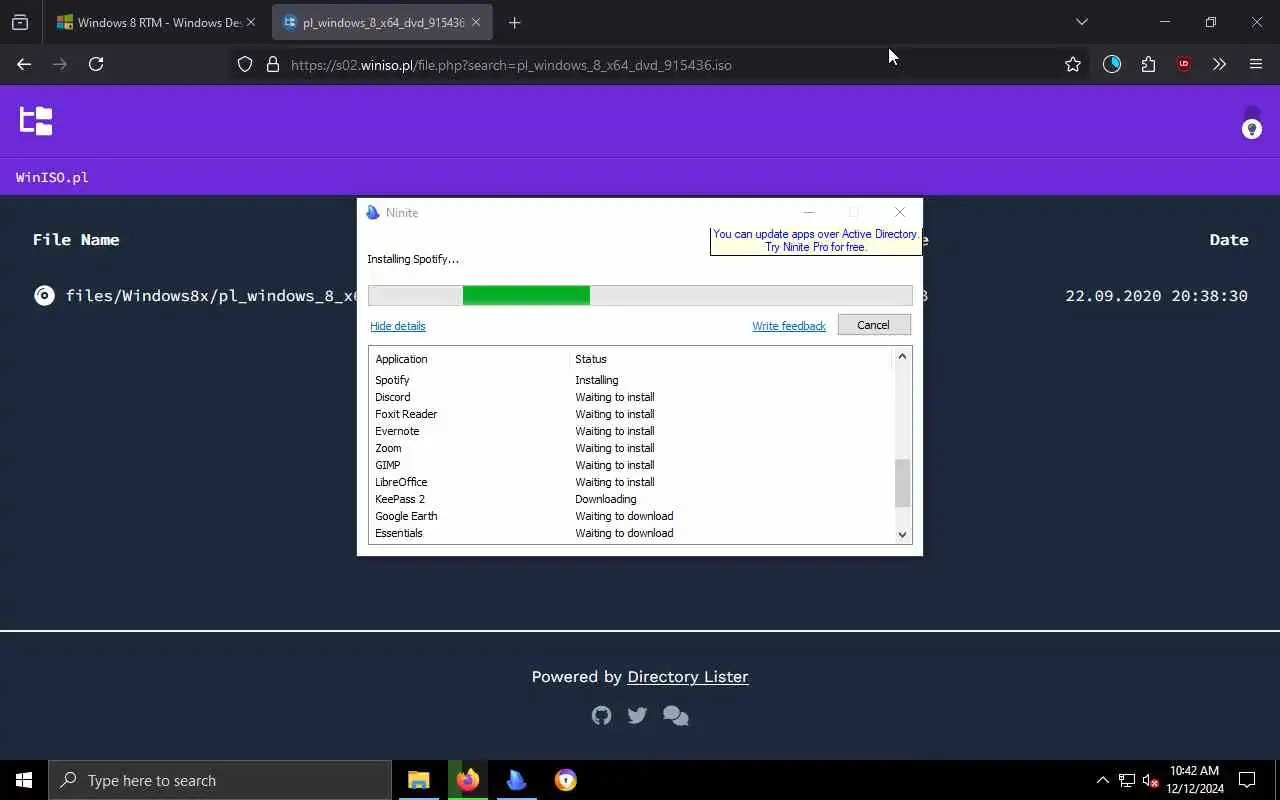
Task: Go back with the browser back arrow
Action: point(24,64)
